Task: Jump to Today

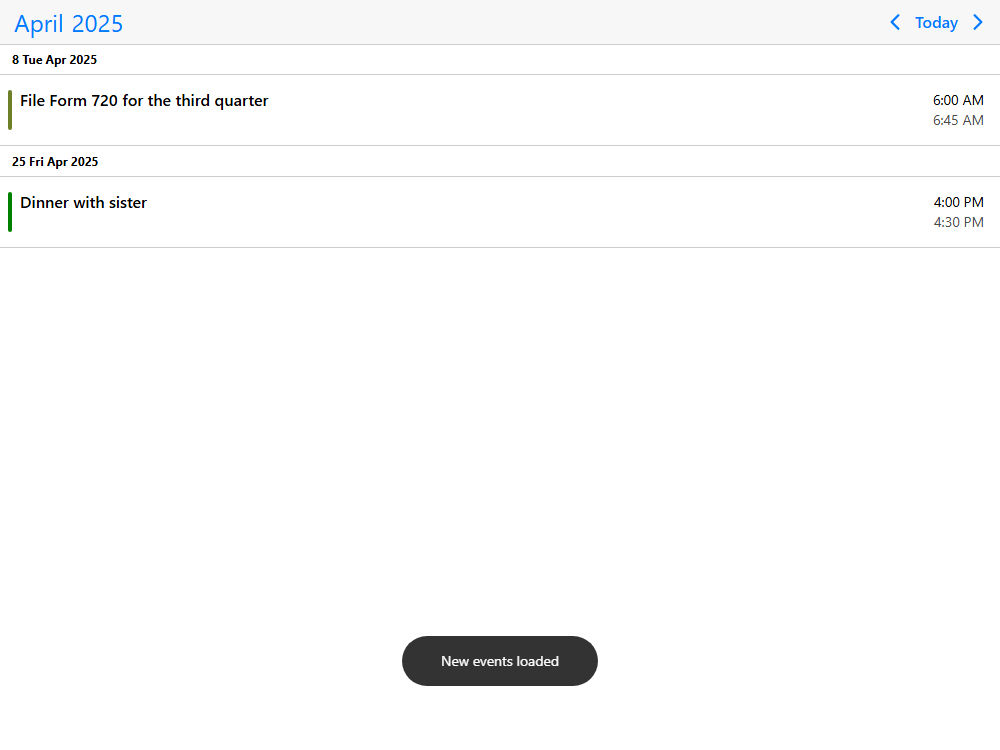Action: [x=936, y=23]
